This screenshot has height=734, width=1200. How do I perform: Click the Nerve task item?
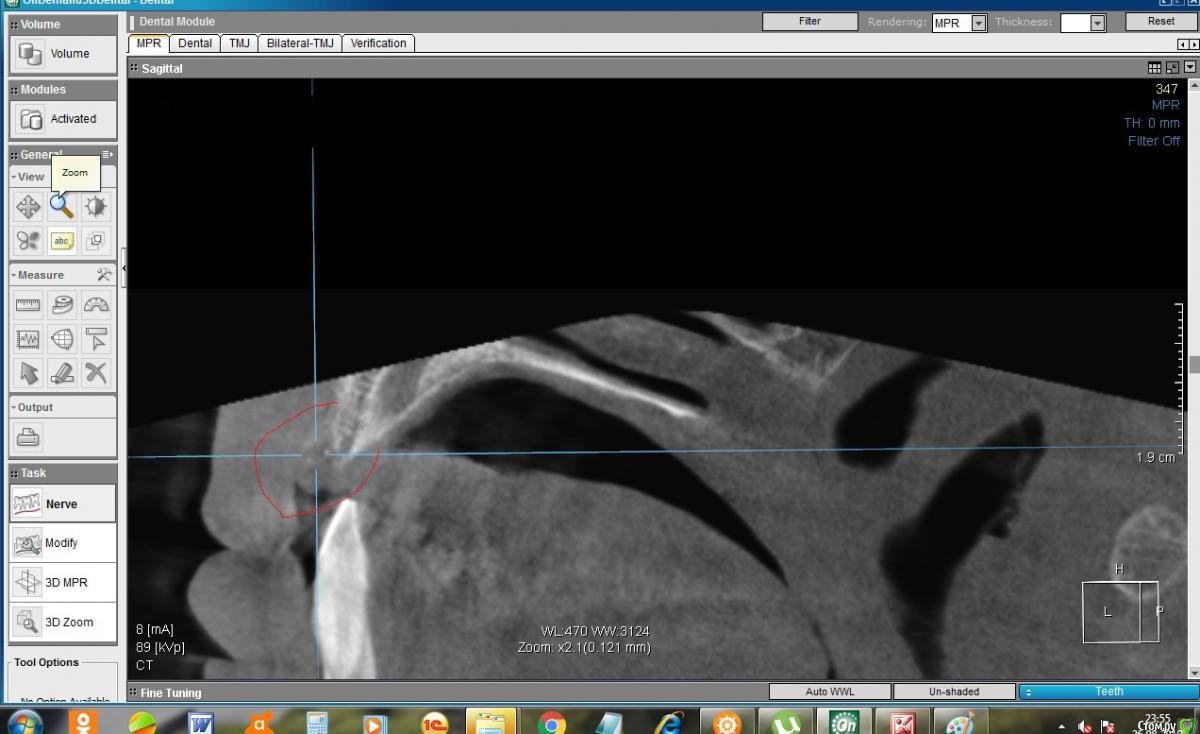[x=63, y=504]
